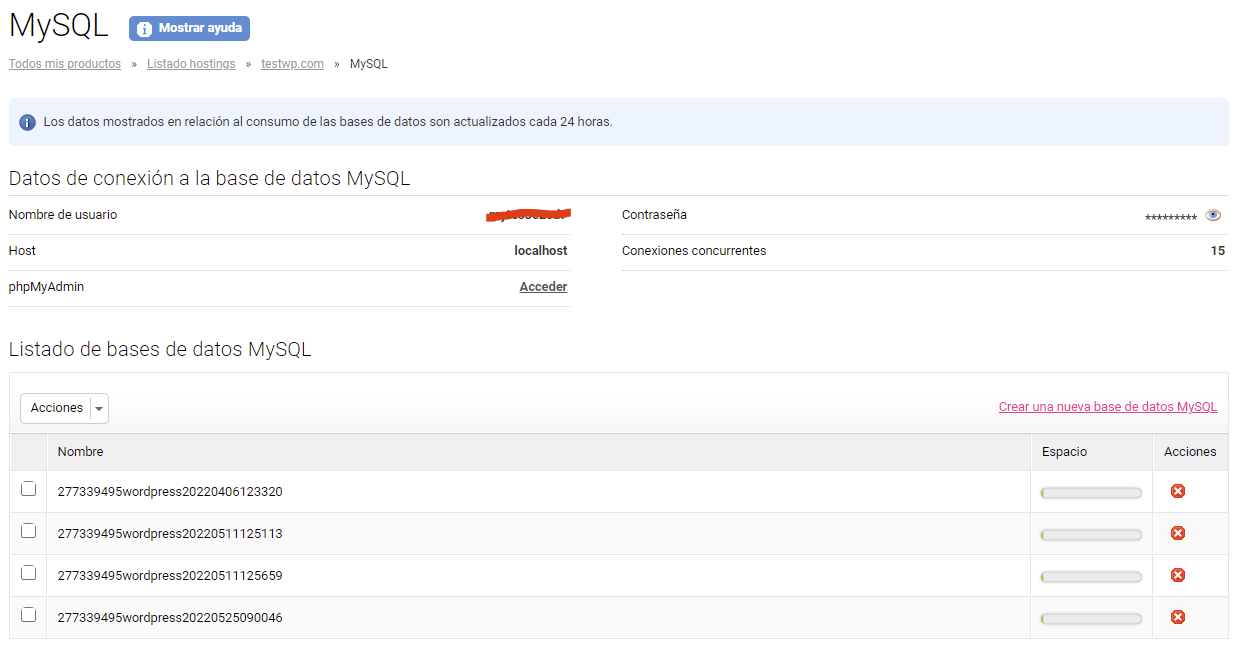The height and width of the screenshot is (647, 1236).
Task: Click the Mostrar ayuda button
Action: point(189,28)
